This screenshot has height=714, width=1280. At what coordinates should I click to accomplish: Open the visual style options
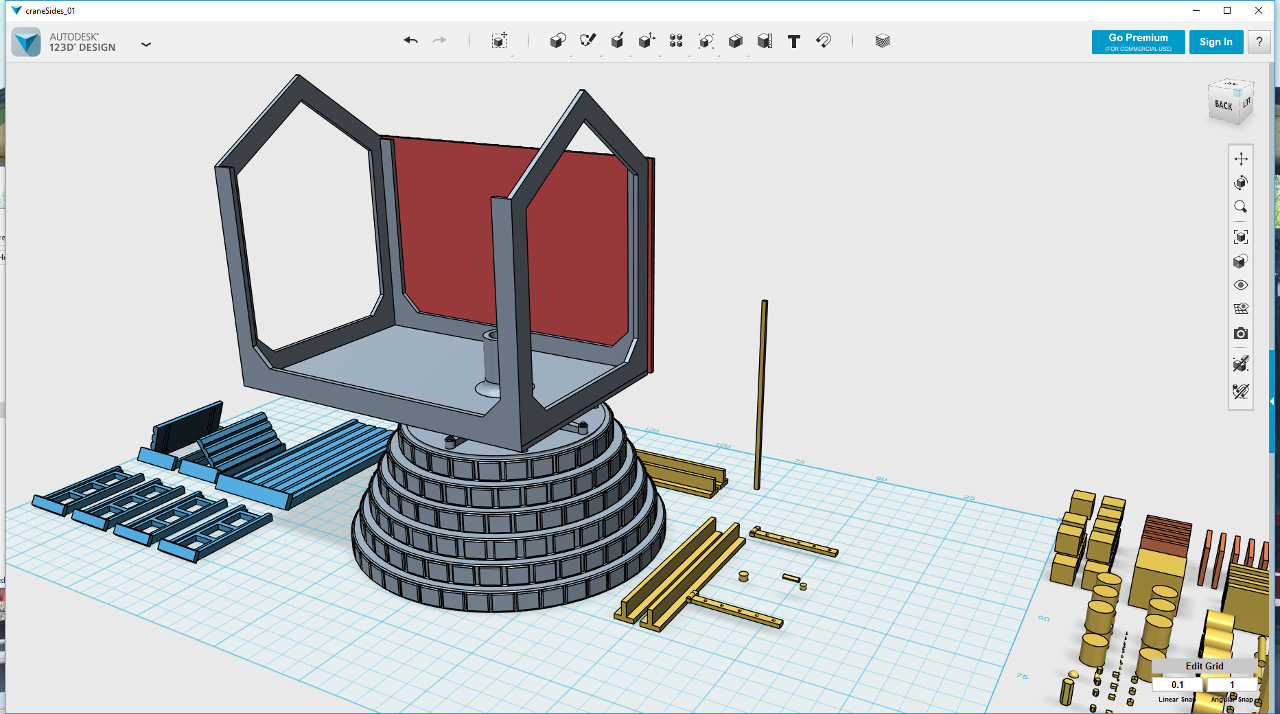pyautogui.click(x=1241, y=261)
